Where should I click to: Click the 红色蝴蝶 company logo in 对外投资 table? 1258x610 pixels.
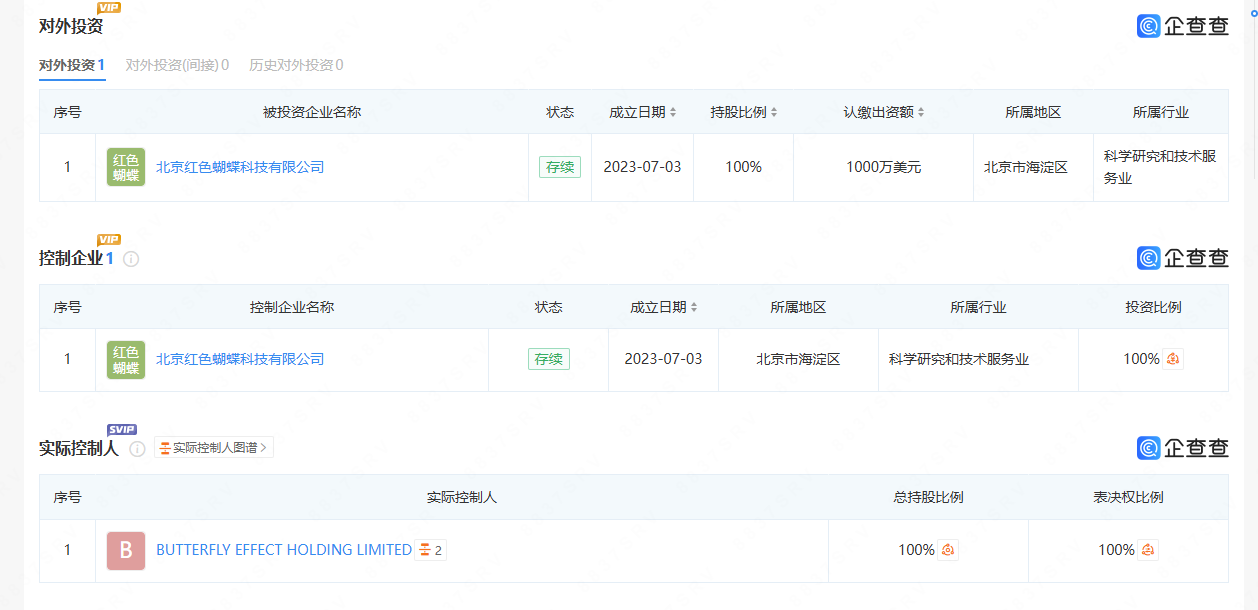pyautogui.click(x=126, y=167)
